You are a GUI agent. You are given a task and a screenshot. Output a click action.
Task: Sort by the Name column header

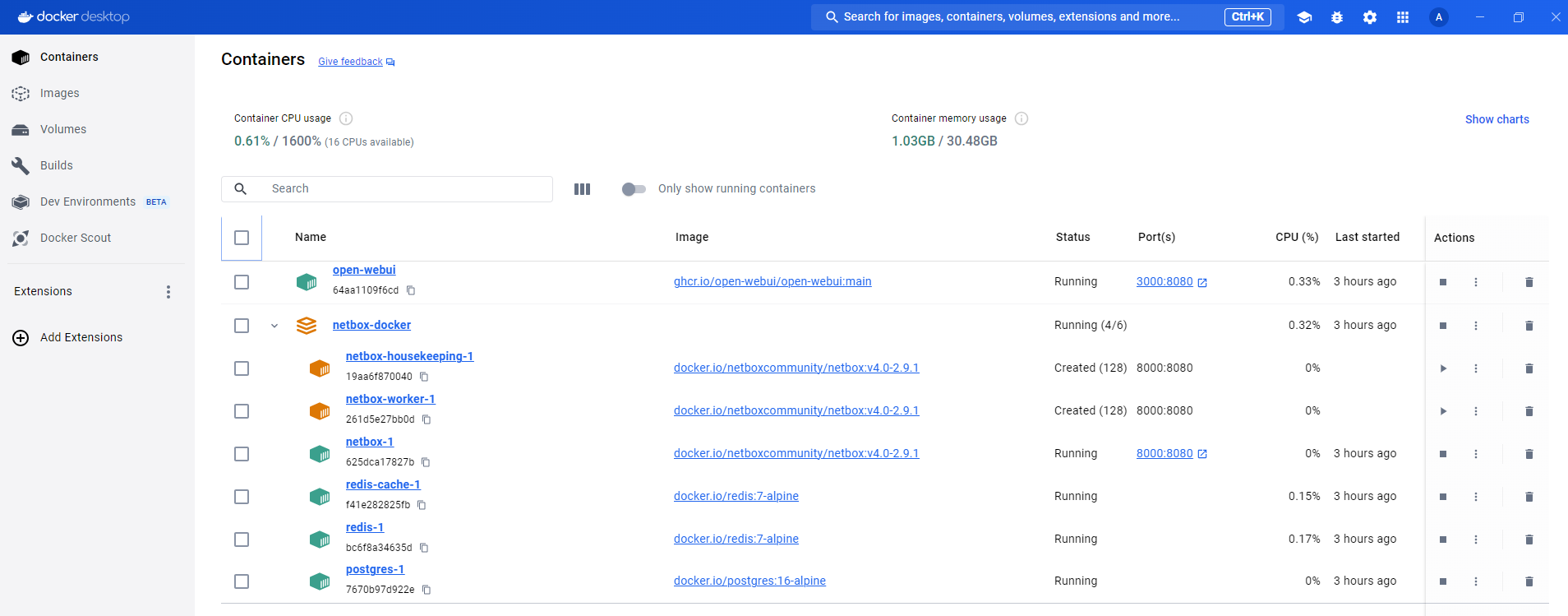pyautogui.click(x=311, y=237)
